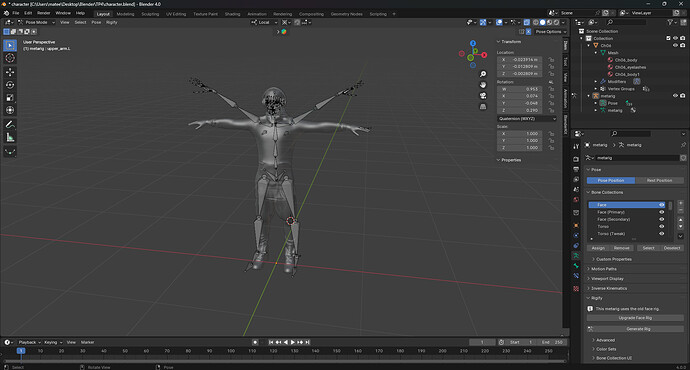
Task: Click the zoom magnifier viewport icon
Action: click(x=483, y=74)
